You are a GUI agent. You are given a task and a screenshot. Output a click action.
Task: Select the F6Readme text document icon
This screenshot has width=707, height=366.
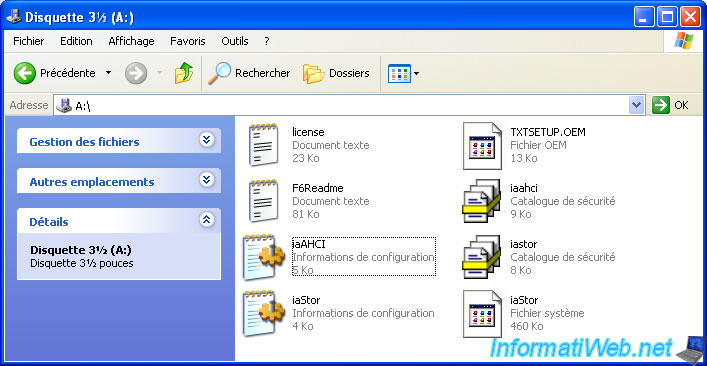263,201
